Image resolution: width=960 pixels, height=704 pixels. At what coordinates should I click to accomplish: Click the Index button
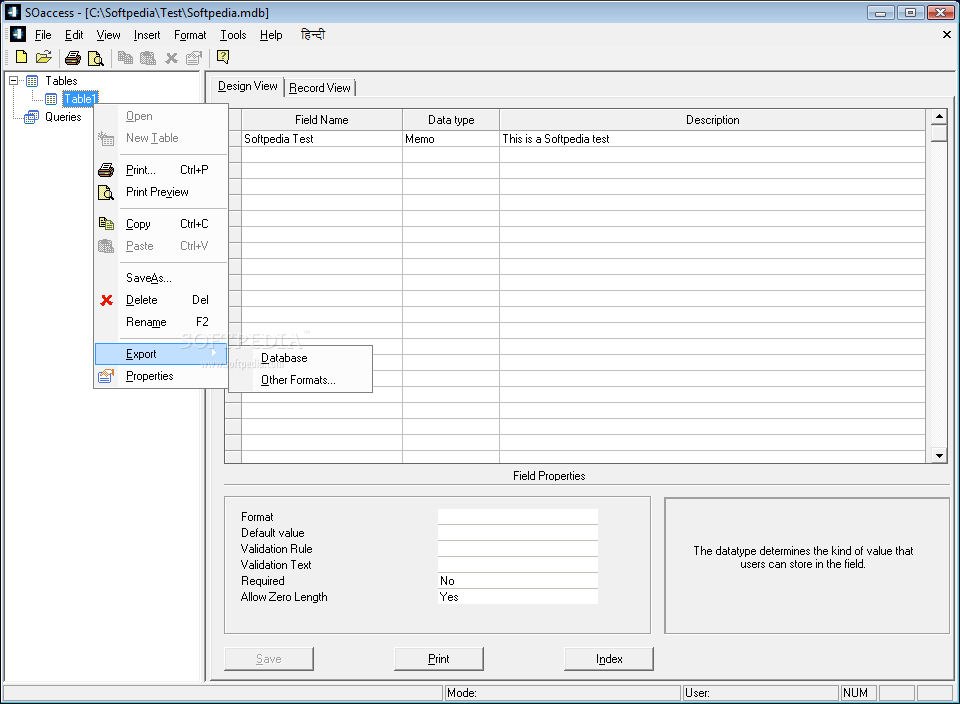pos(609,659)
